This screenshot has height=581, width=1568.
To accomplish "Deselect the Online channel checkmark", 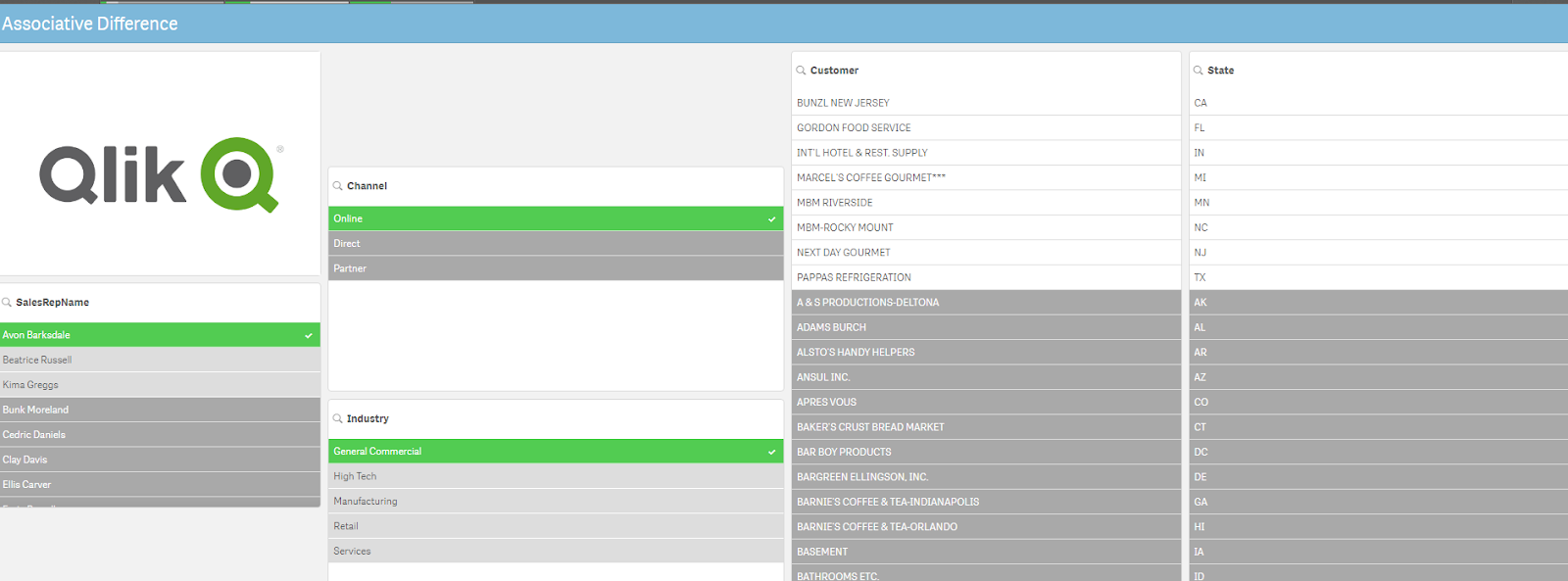I will pos(772,218).
